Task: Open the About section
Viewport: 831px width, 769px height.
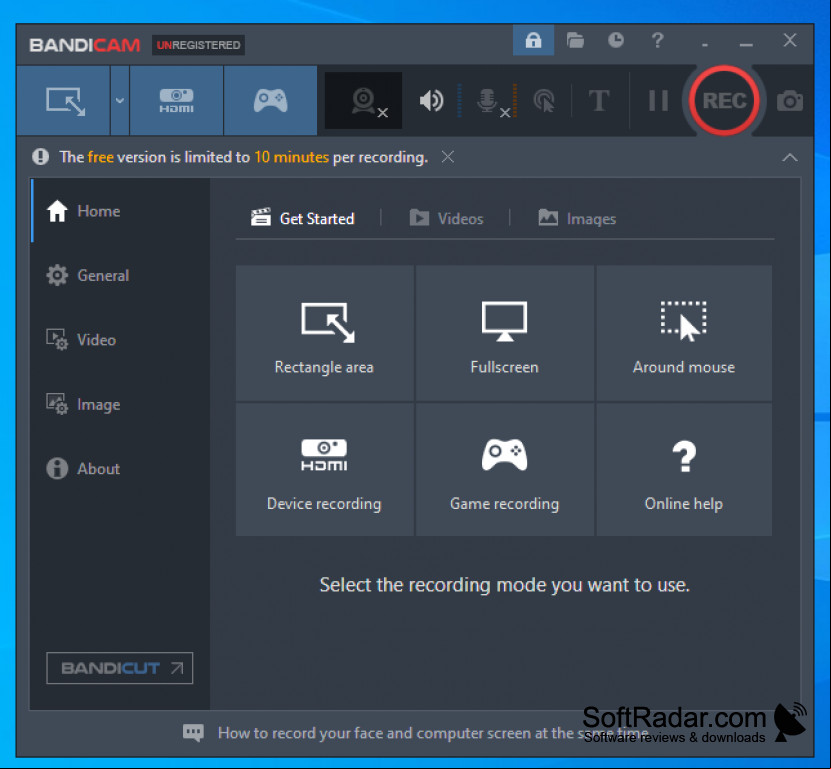Action: 121,469
